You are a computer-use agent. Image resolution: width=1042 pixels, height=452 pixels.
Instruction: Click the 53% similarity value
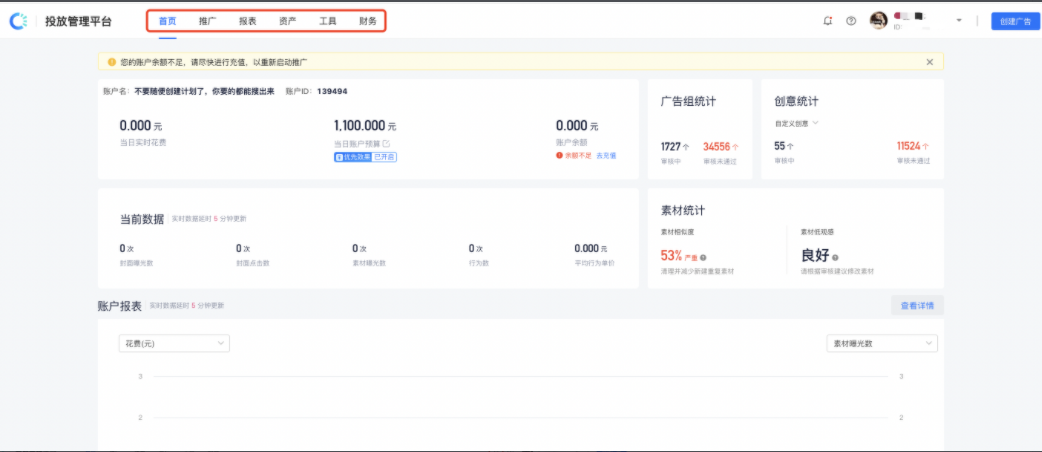(x=671, y=255)
